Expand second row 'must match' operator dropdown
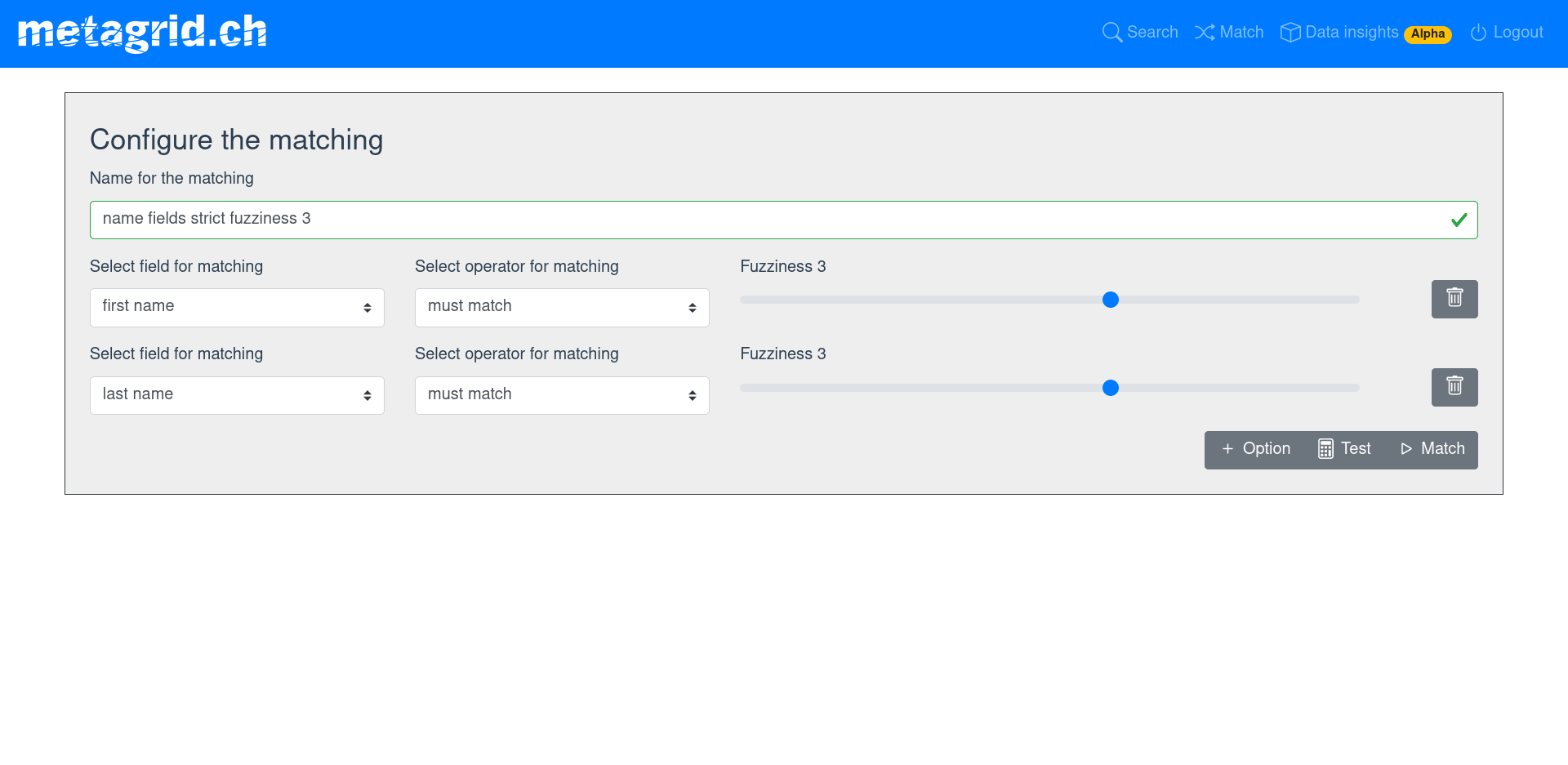 click(x=562, y=395)
